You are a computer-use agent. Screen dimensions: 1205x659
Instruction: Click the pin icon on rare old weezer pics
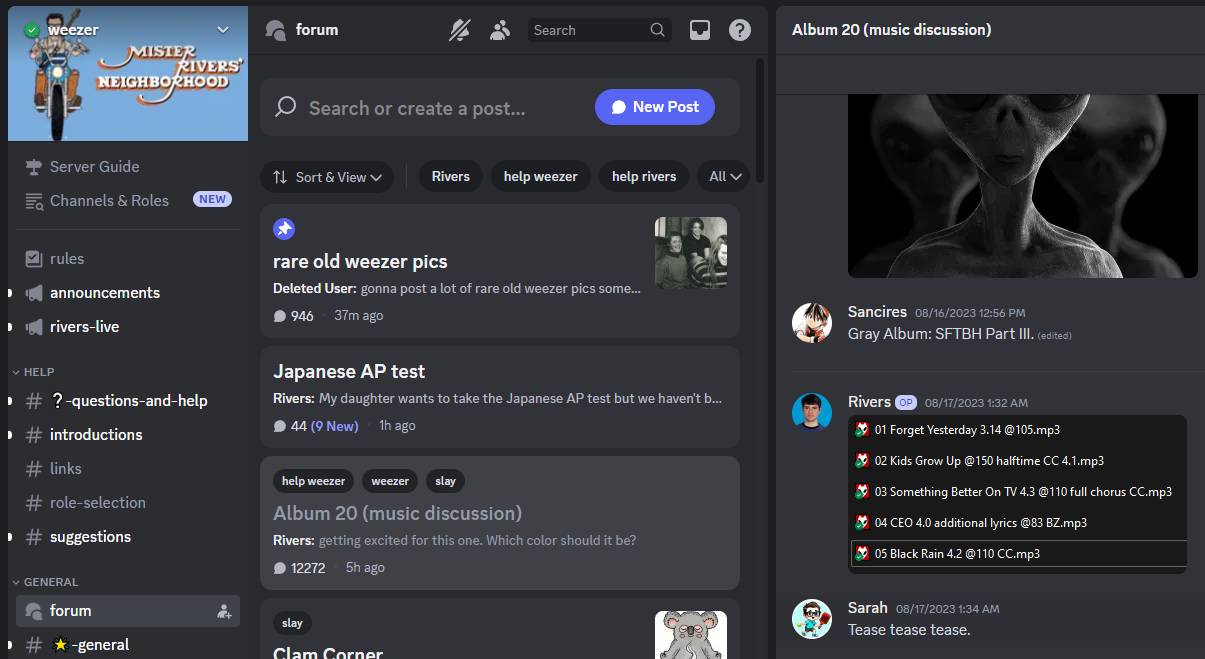(284, 229)
